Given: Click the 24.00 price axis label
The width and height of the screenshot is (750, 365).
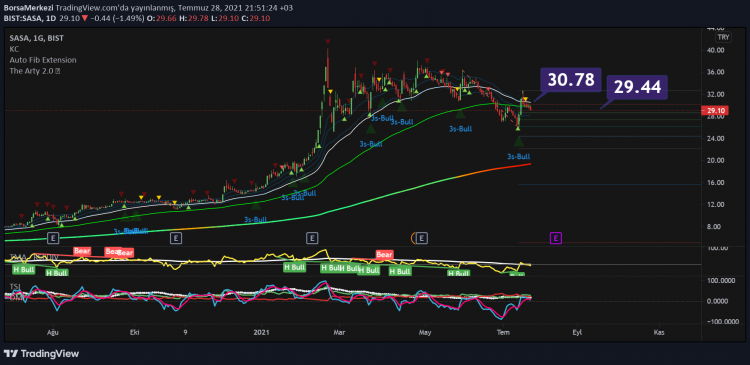Looking at the screenshot, I should click(715, 138).
